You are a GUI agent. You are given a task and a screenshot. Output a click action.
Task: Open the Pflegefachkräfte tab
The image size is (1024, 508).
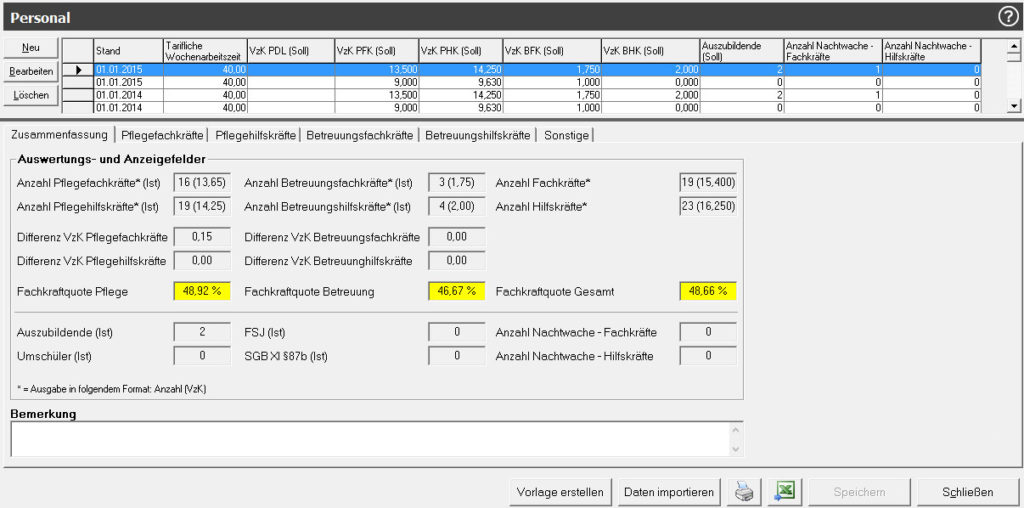162,135
